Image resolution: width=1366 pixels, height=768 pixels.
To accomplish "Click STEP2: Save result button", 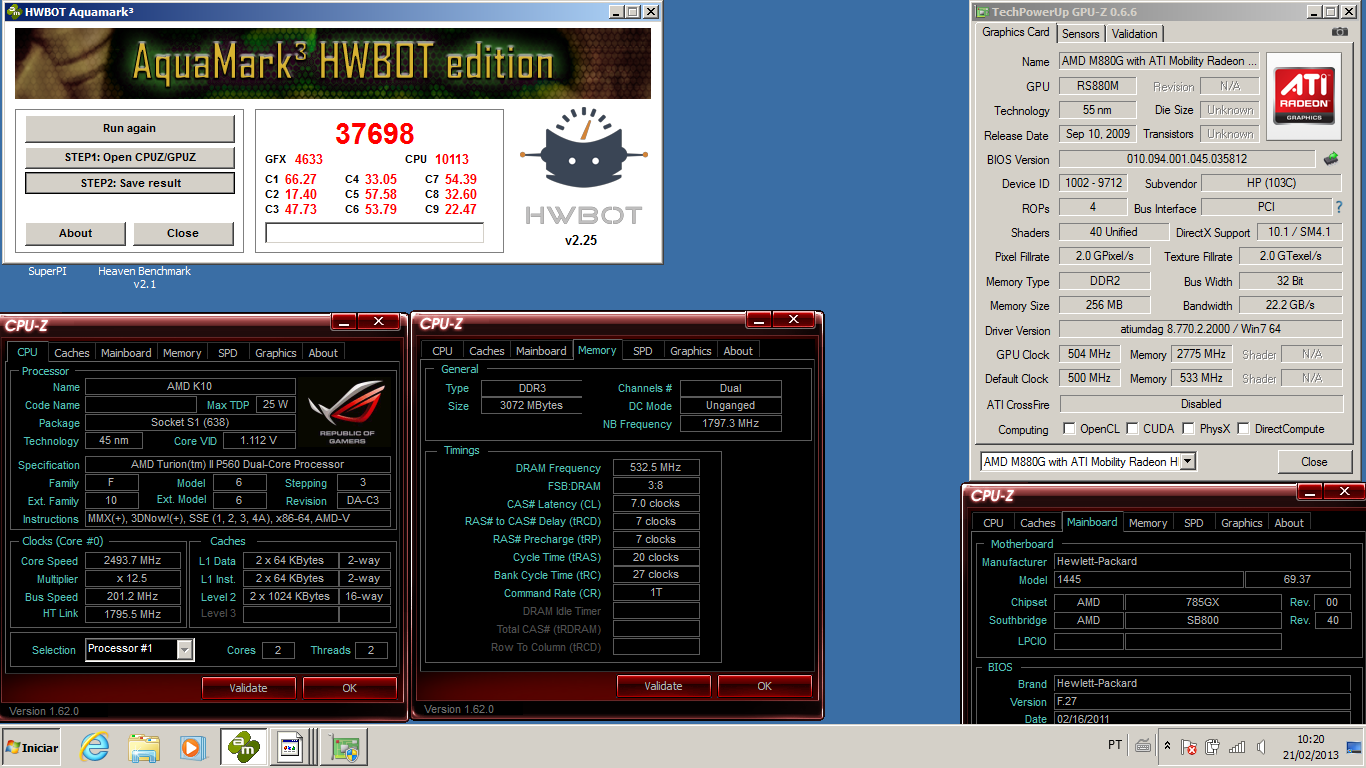I will coord(130,183).
